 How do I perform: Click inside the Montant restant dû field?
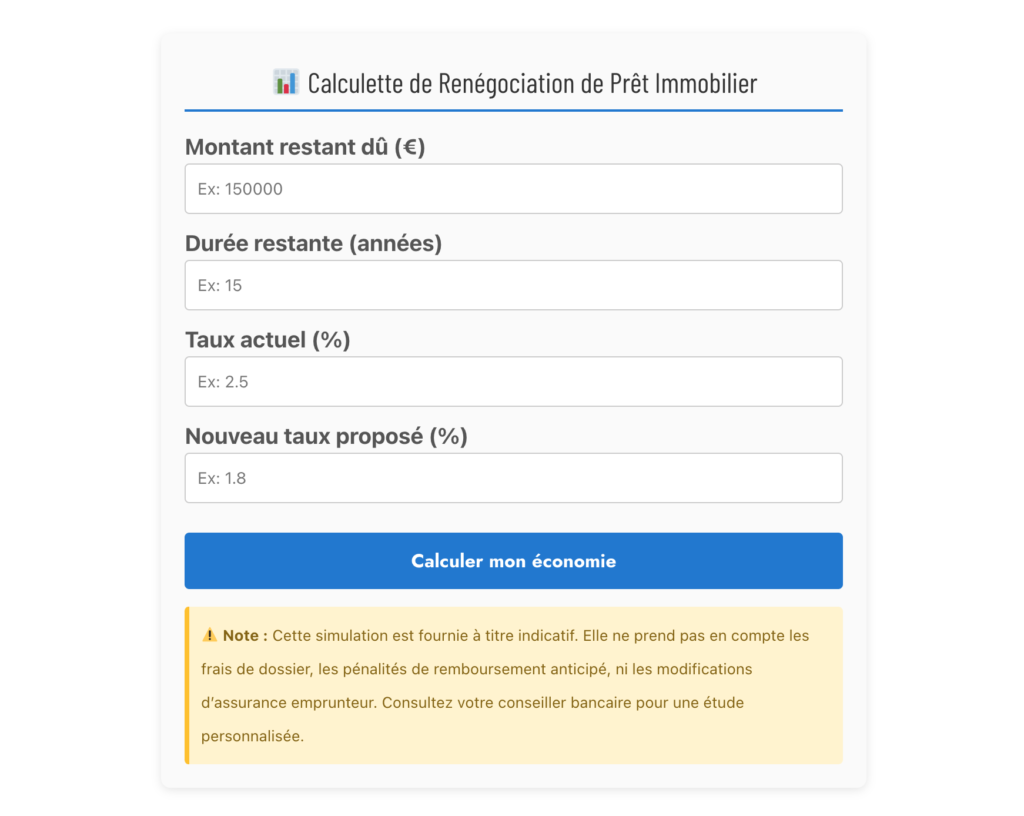coord(513,188)
